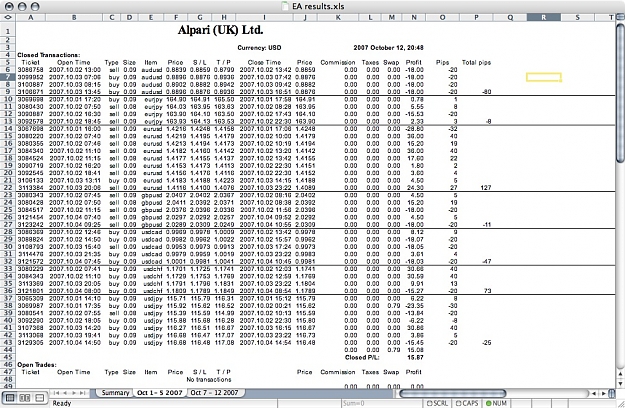Click the horizontal scrollbar thumb
This screenshot has width=625, height=408.
[452, 394]
